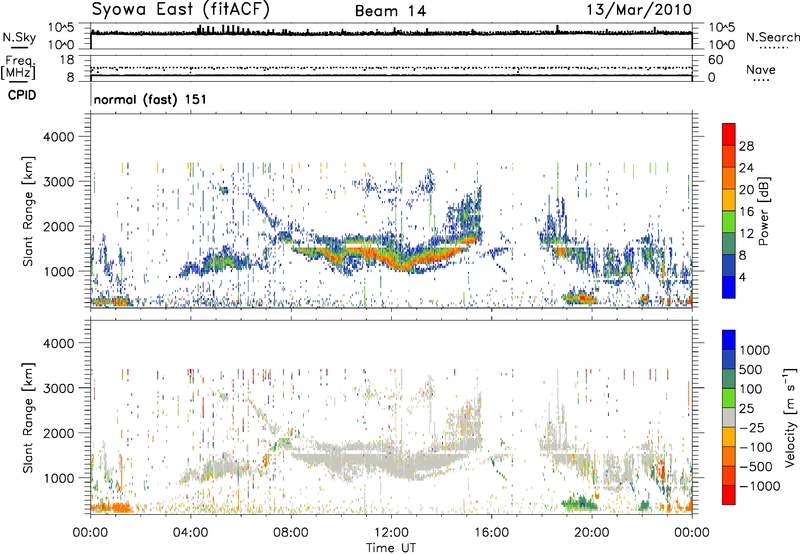Click the 'Time UT' axis label

coord(391,548)
